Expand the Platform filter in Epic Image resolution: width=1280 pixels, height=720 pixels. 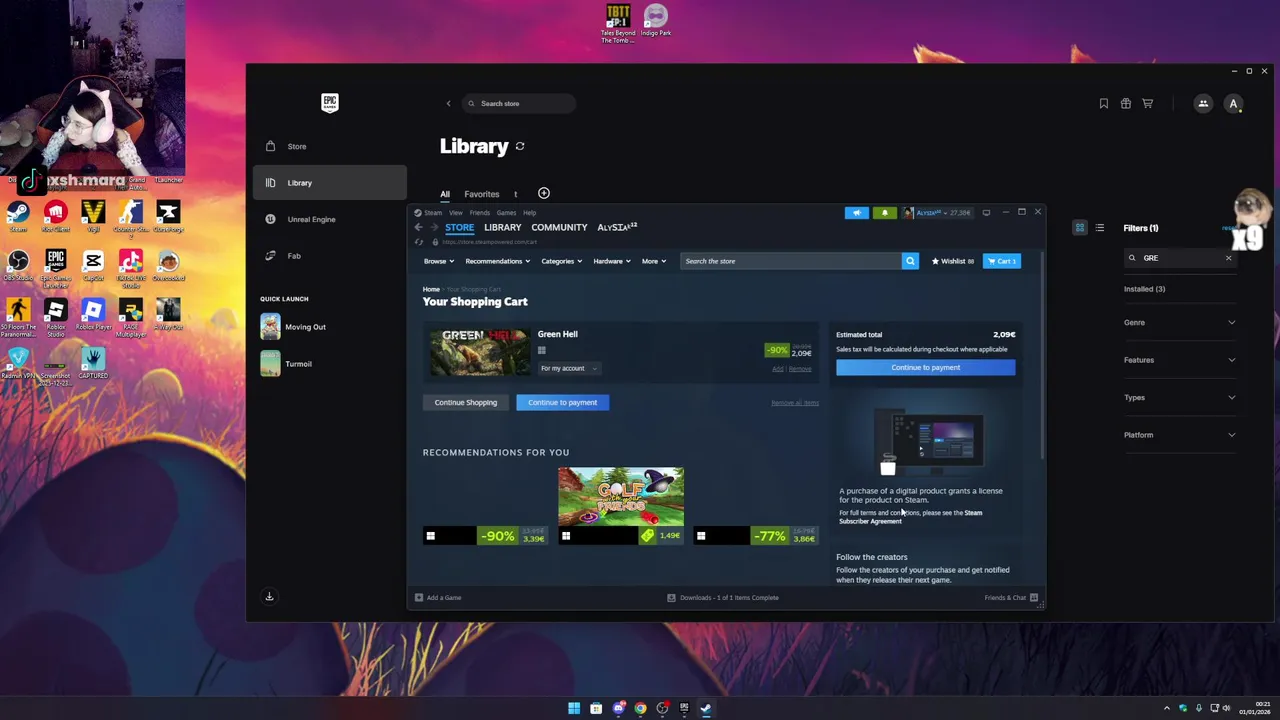pos(1180,435)
